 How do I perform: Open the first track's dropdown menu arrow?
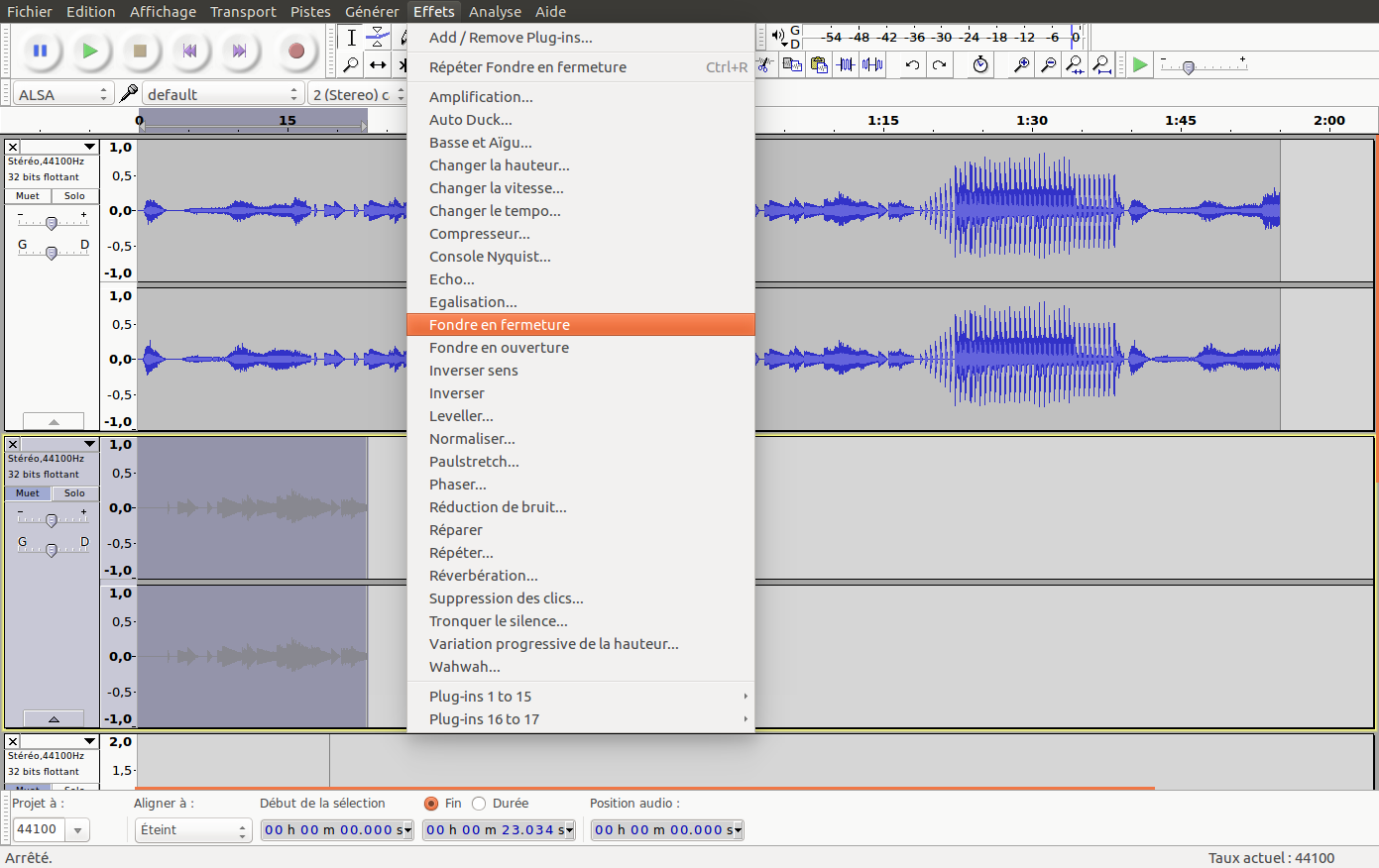pyautogui.click(x=89, y=147)
